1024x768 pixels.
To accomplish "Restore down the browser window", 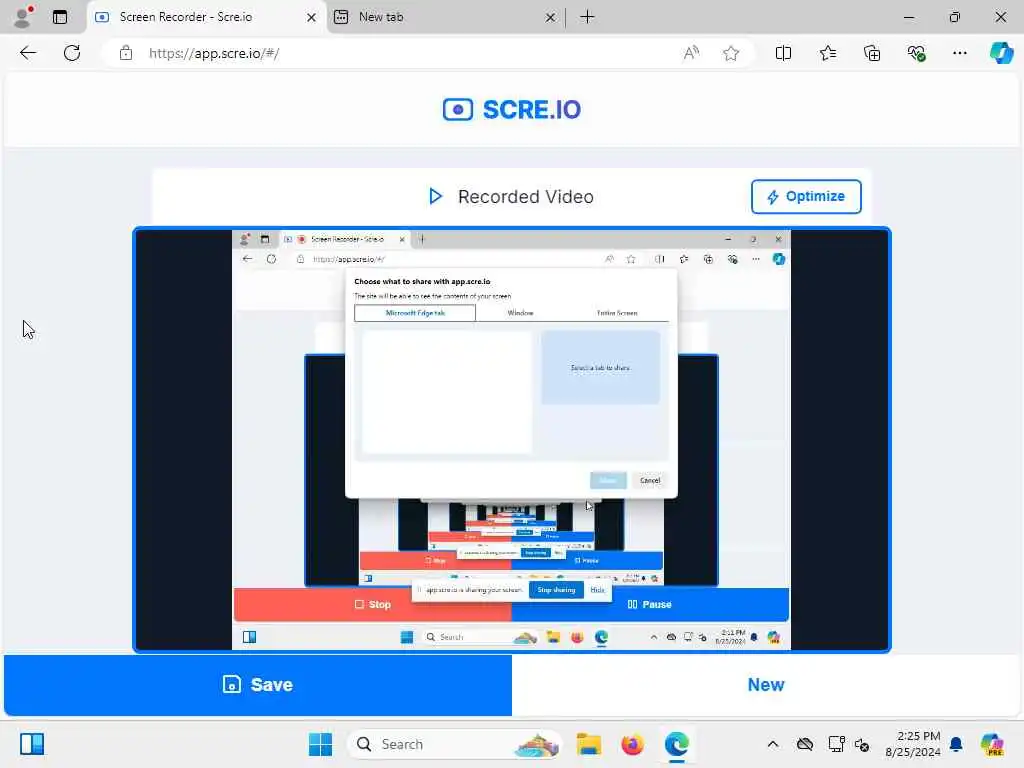I will click(955, 17).
